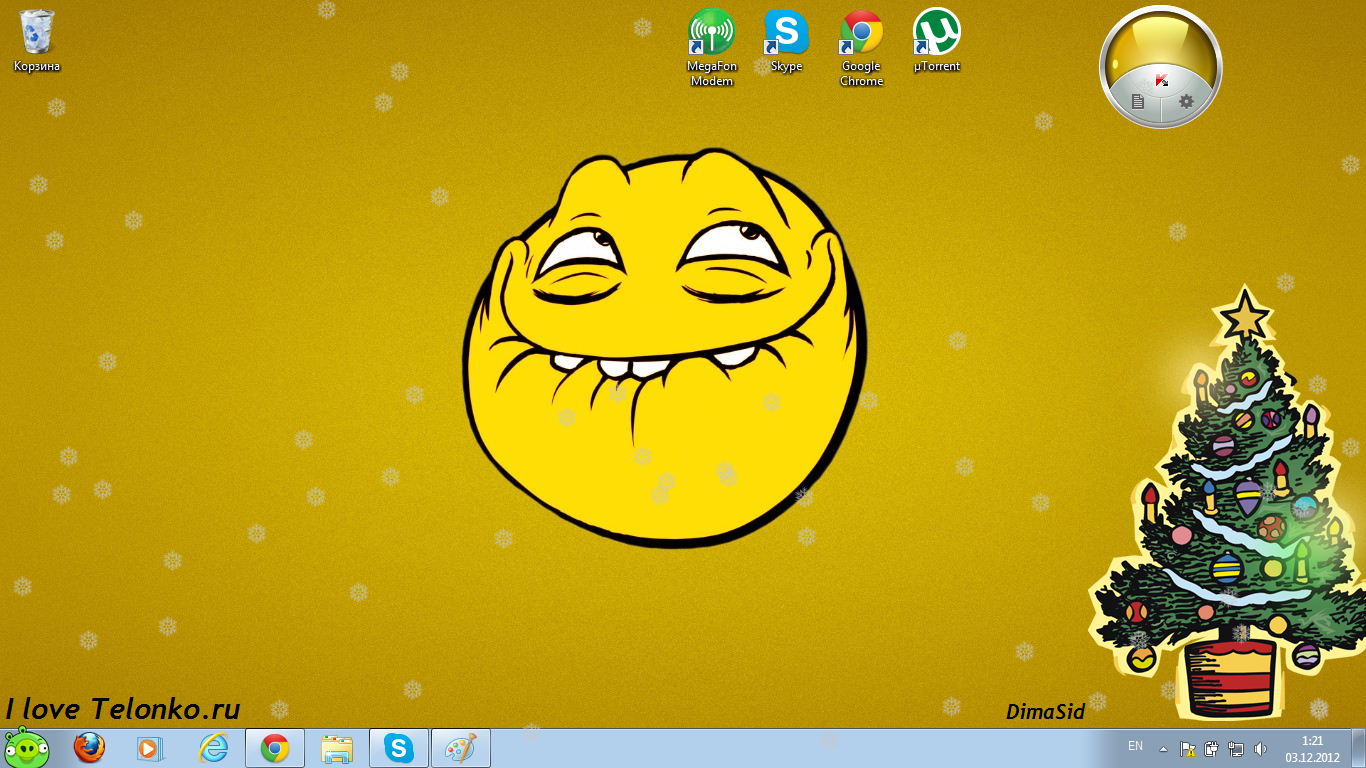The image size is (1366, 768).
Task: Open the clock showing 1:21
Action: (x=1312, y=748)
